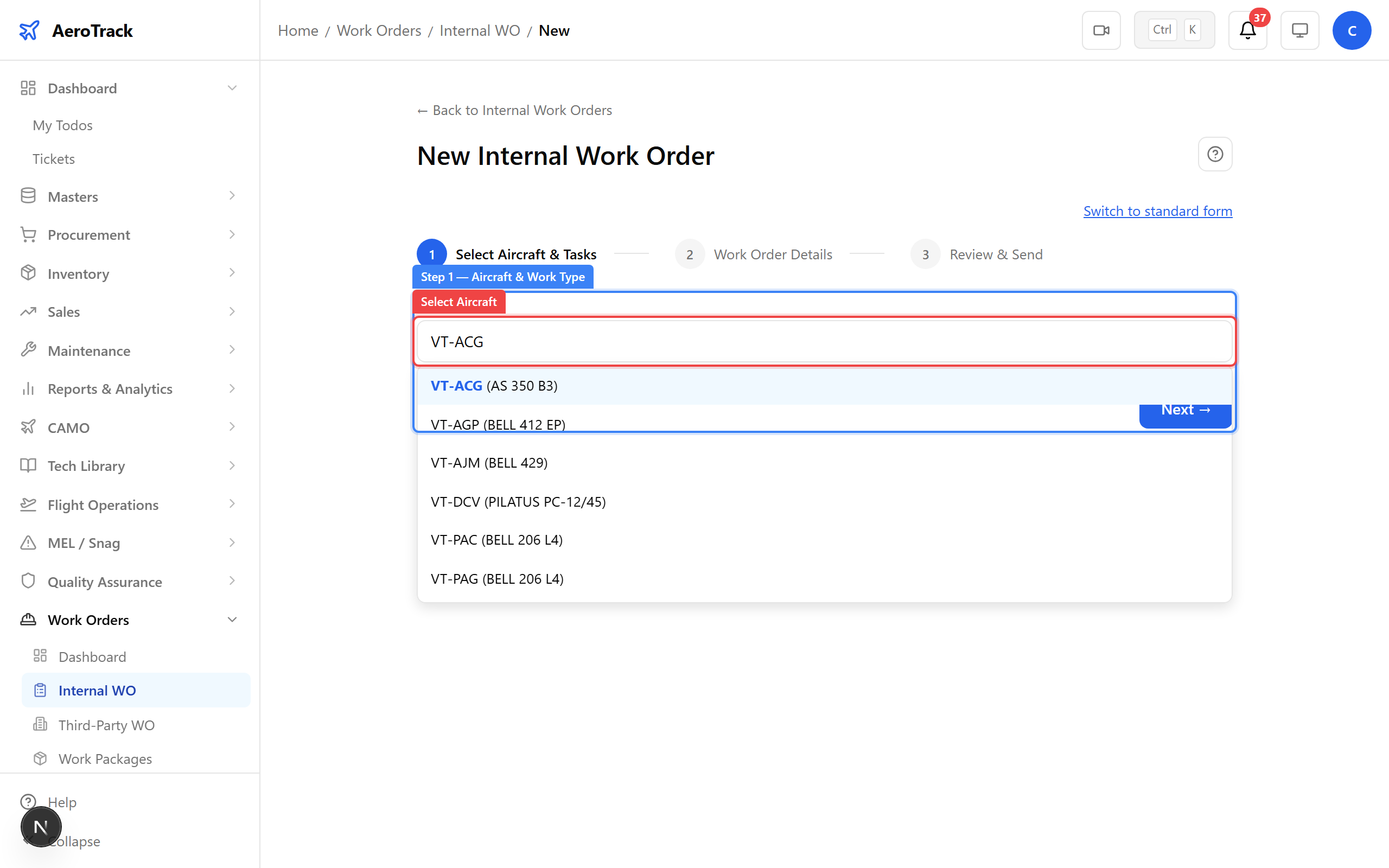Open the help question mark beside page title
This screenshot has height=868, width=1389.
pyautogui.click(x=1214, y=154)
